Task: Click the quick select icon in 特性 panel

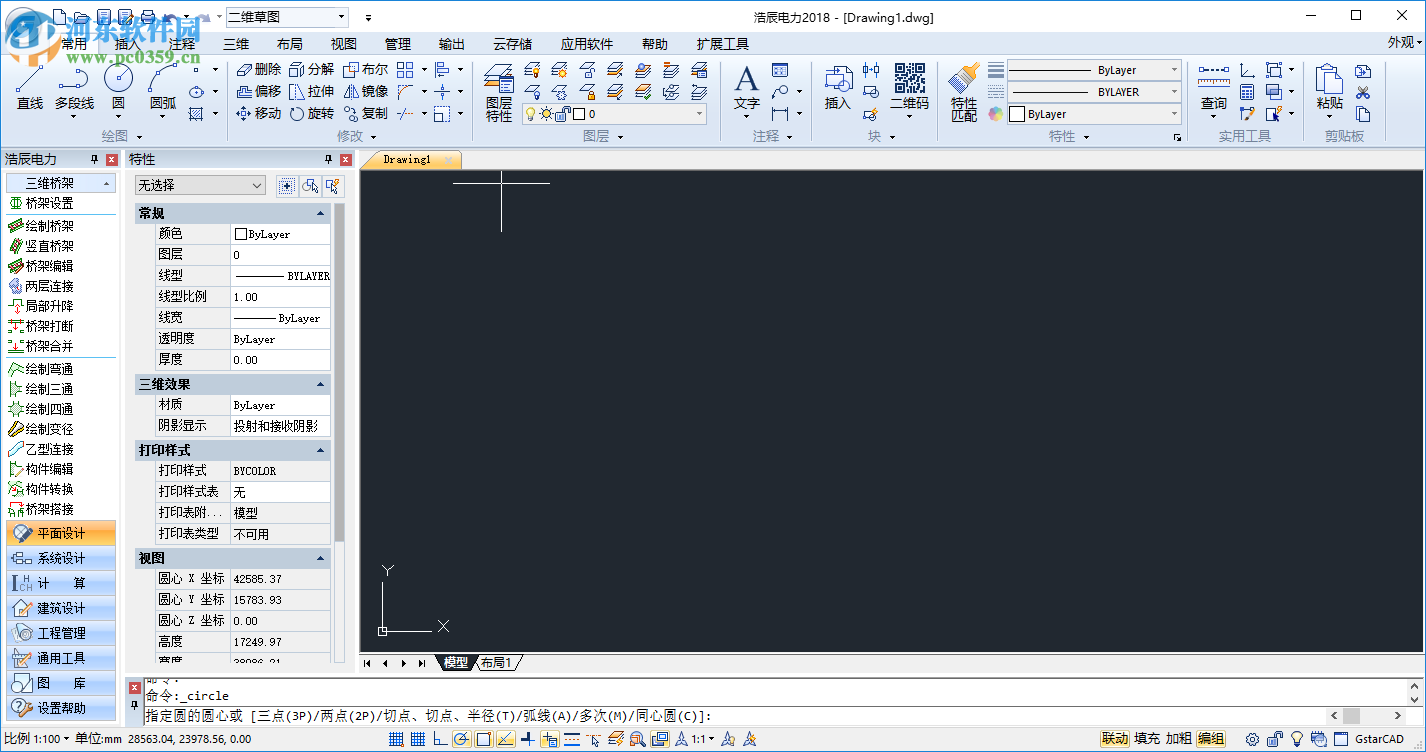Action: point(333,185)
